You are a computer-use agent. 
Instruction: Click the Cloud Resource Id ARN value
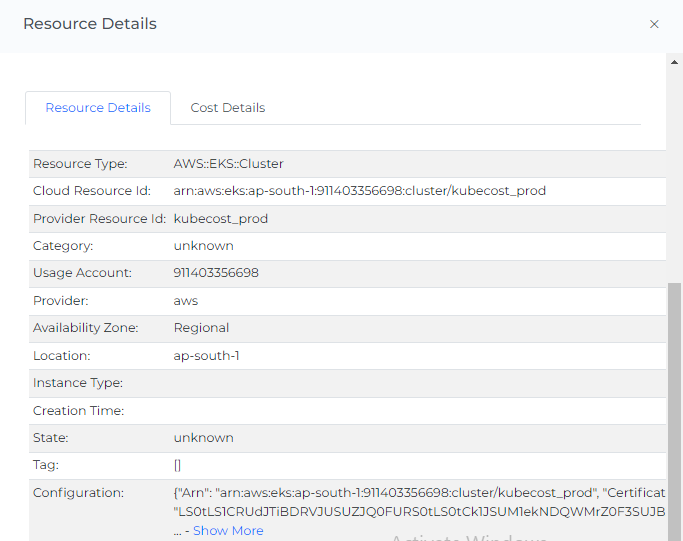tap(360, 191)
